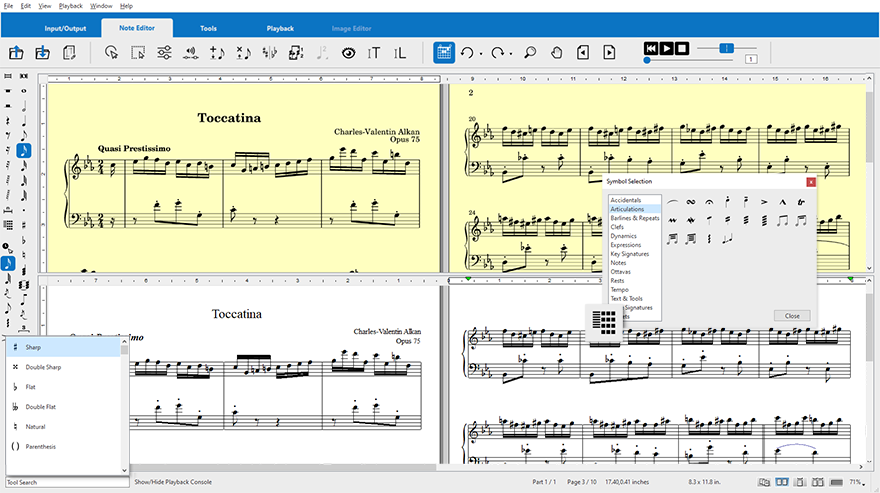Select Flat from accidentals popup
The width and height of the screenshot is (880, 493).
click(x=63, y=387)
